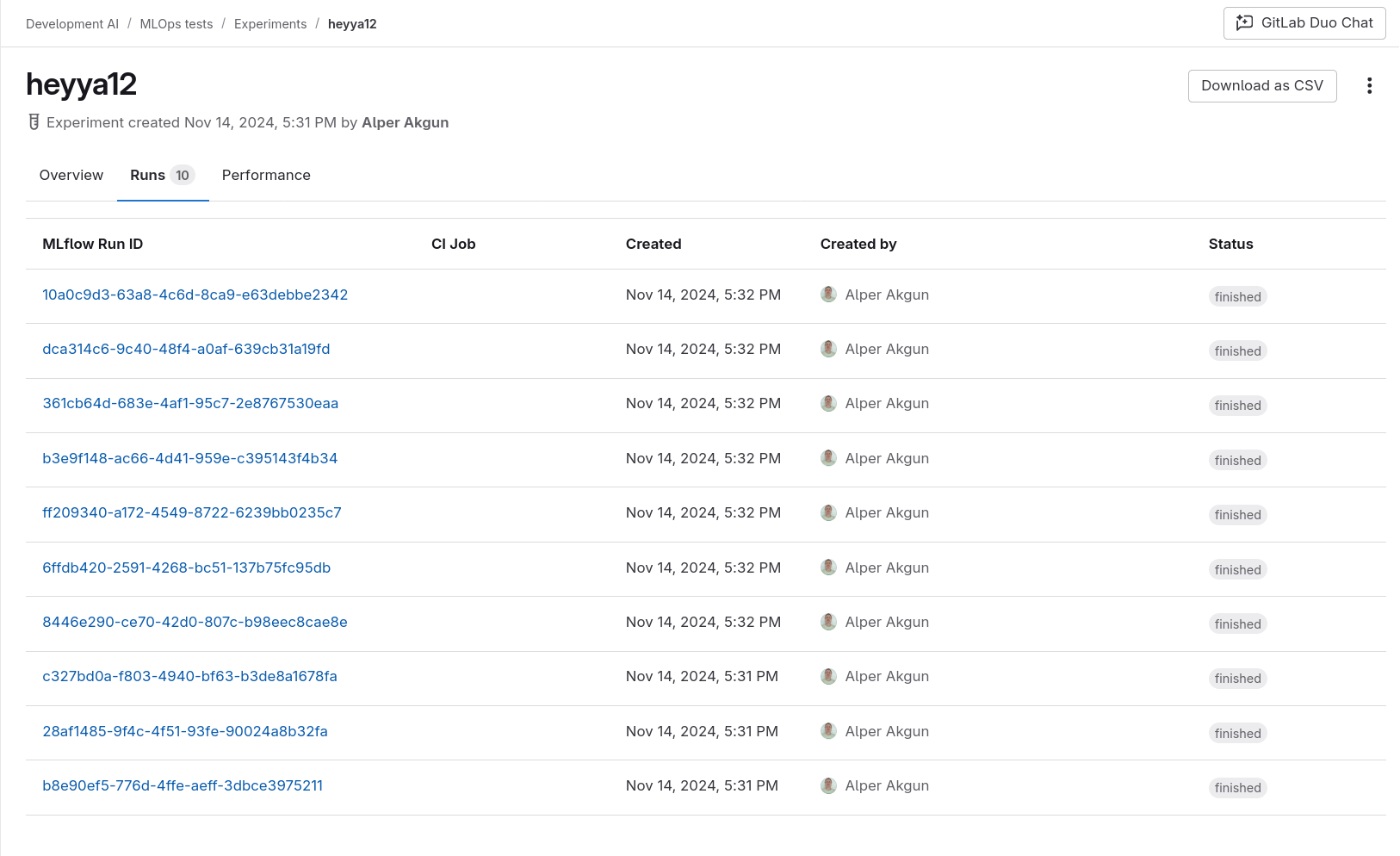Open run dca314c6-9c40-48f4-a0af-639cb31a19fd

pos(186,349)
